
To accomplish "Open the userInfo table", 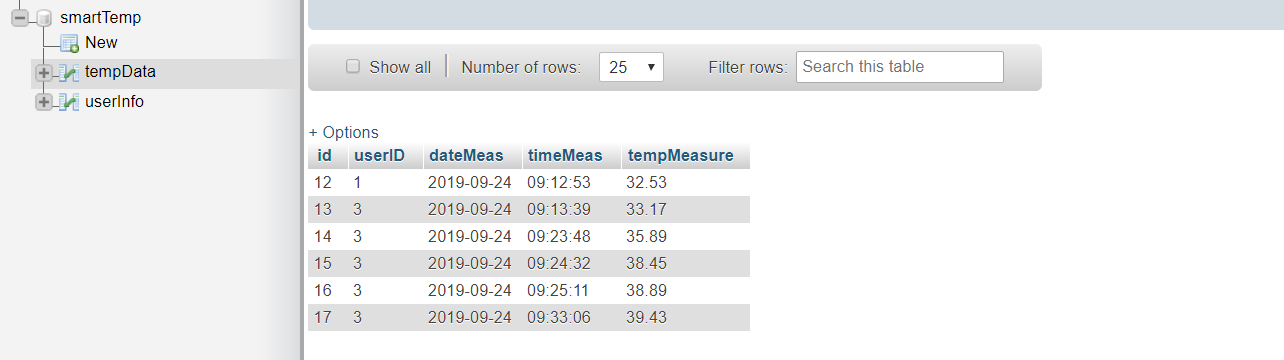I will (x=114, y=102).
